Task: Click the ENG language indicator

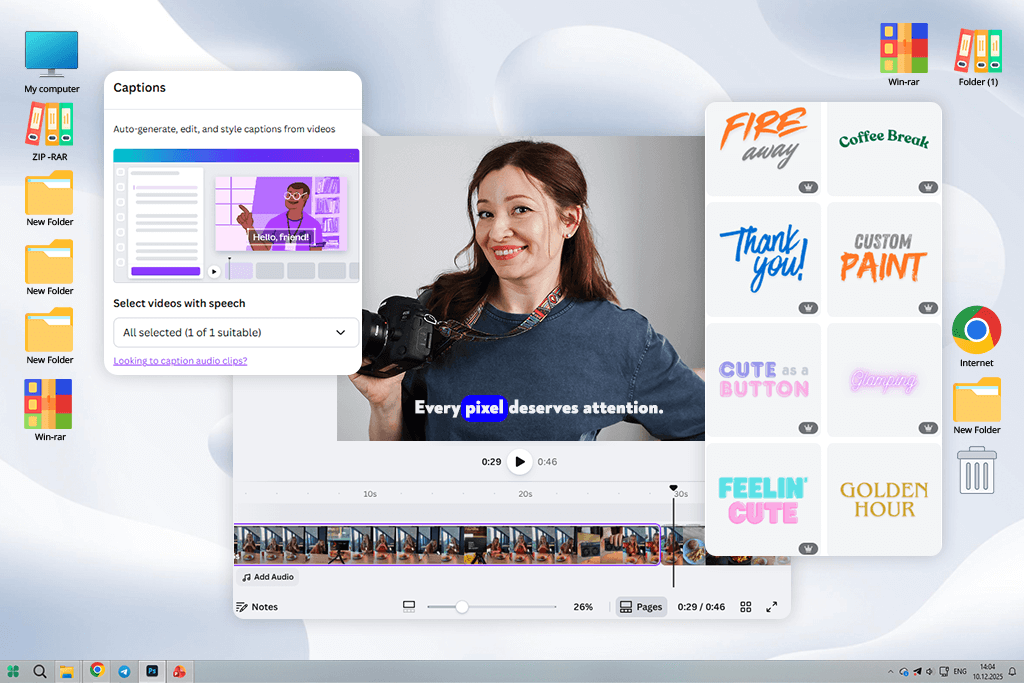Action: pyautogui.click(x=959, y=671)
